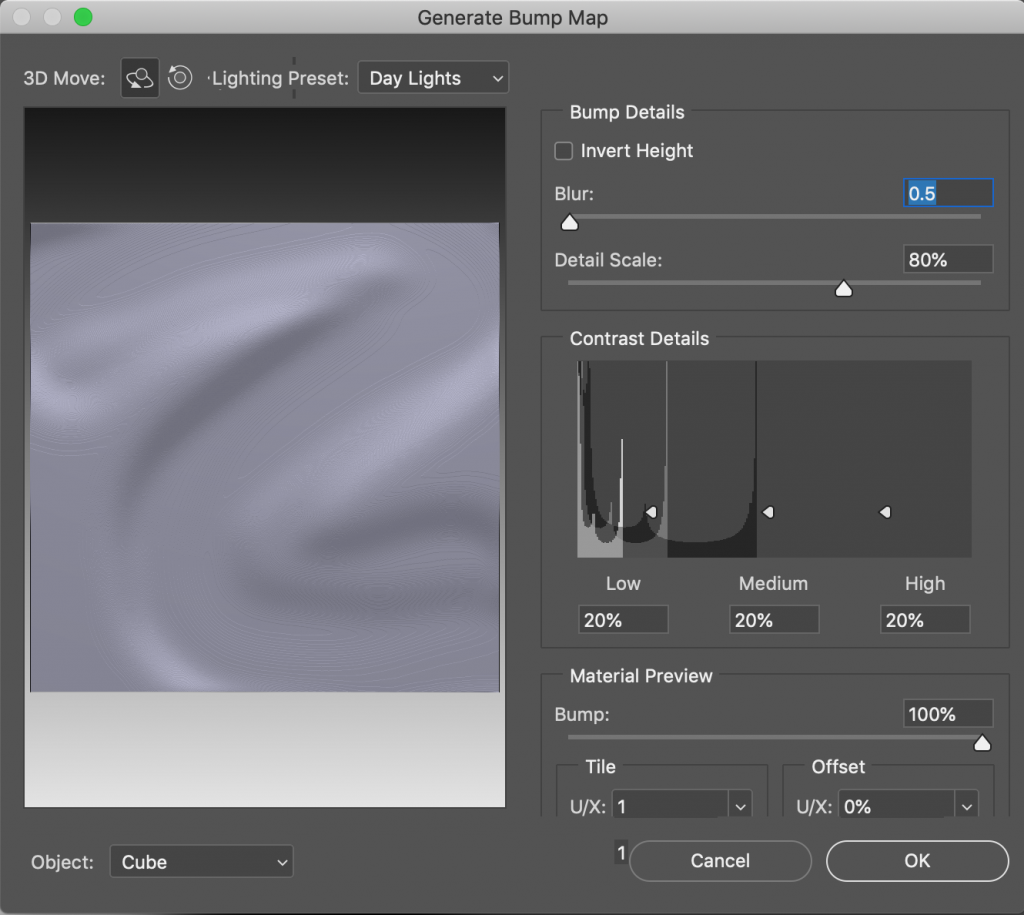1024x915 pixels.
Task: Click the Medium 20% input field
Action: (773, 619)
